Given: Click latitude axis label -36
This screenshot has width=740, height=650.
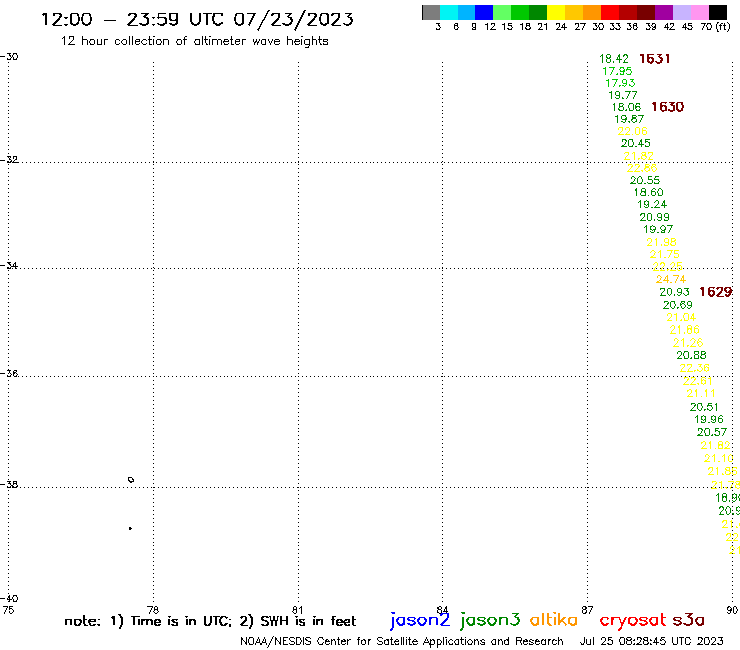Looking at the screenshot, I should [9, 373].
